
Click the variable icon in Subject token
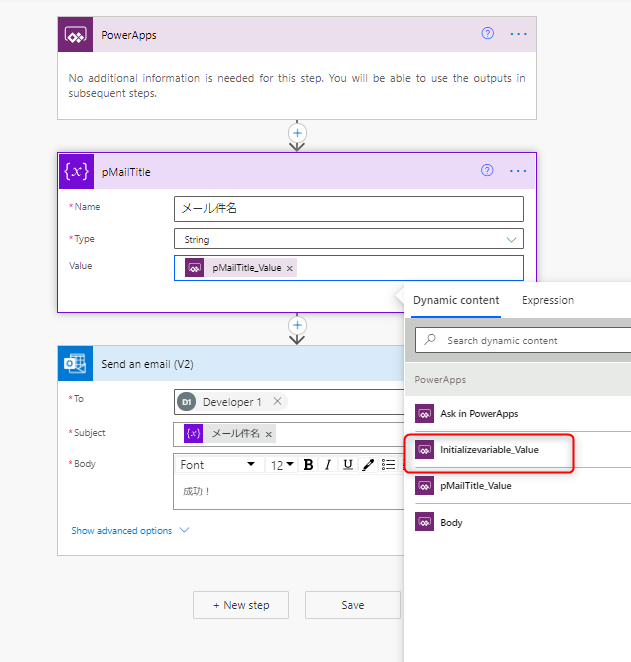pos(193,434)
